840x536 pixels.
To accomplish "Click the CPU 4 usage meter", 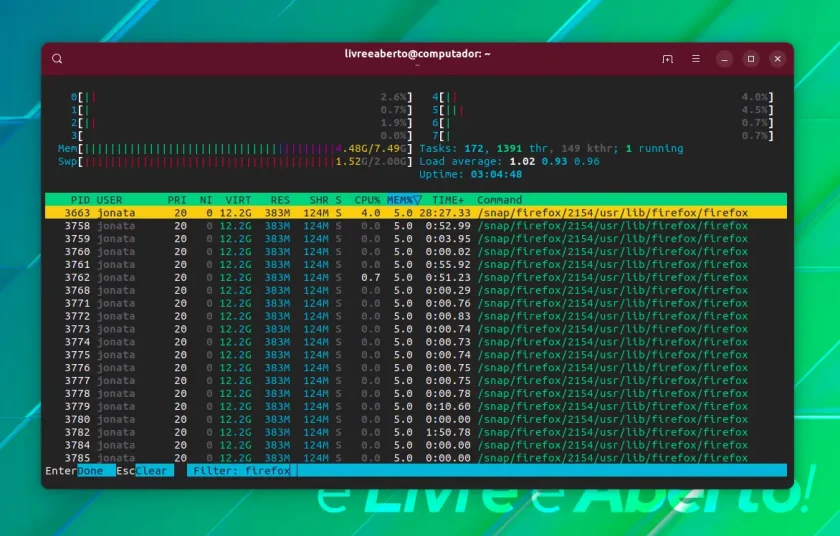I will pyautogui.click(x=603, y=97).
